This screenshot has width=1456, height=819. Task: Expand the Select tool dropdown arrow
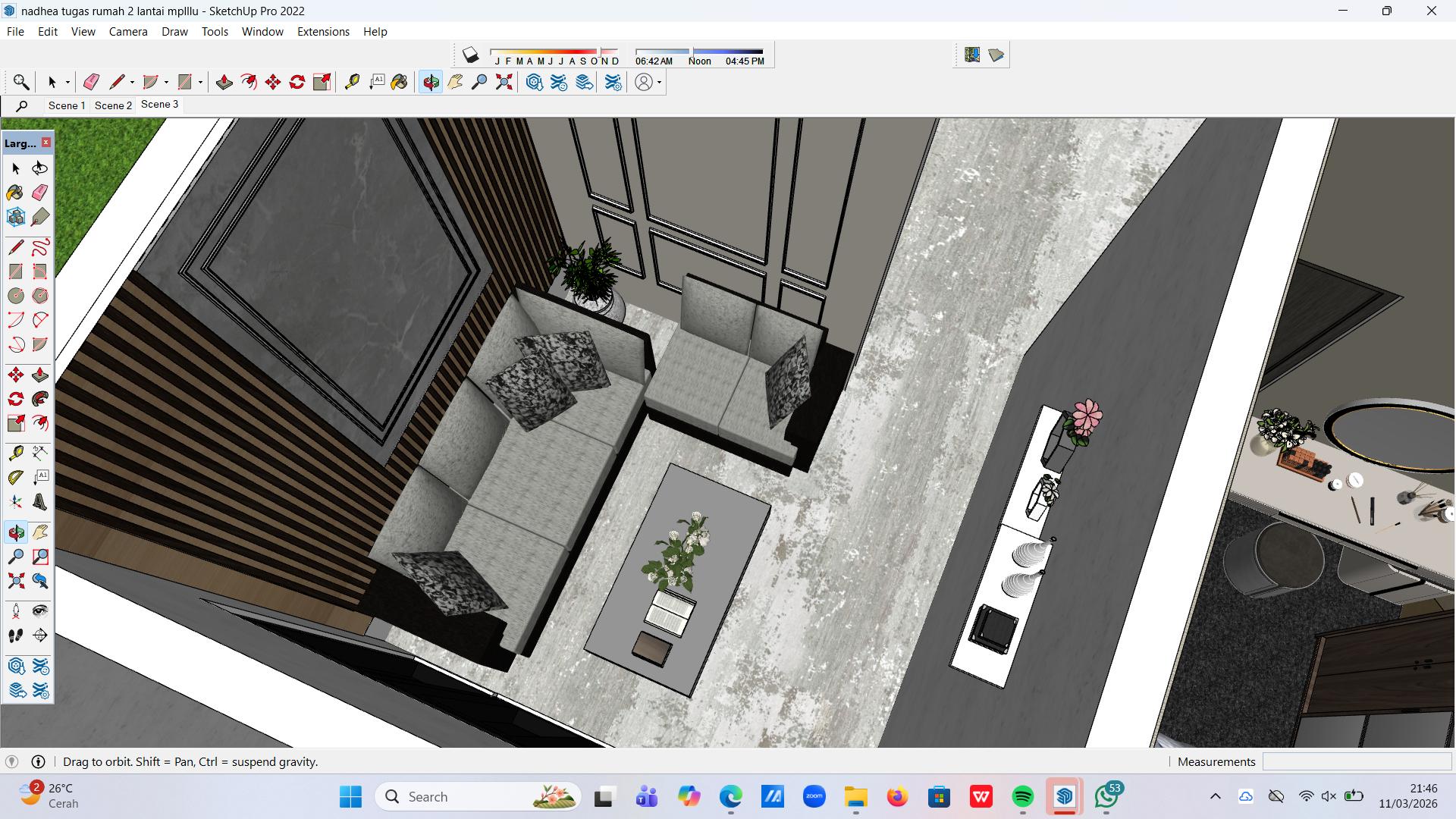[67, 83]
